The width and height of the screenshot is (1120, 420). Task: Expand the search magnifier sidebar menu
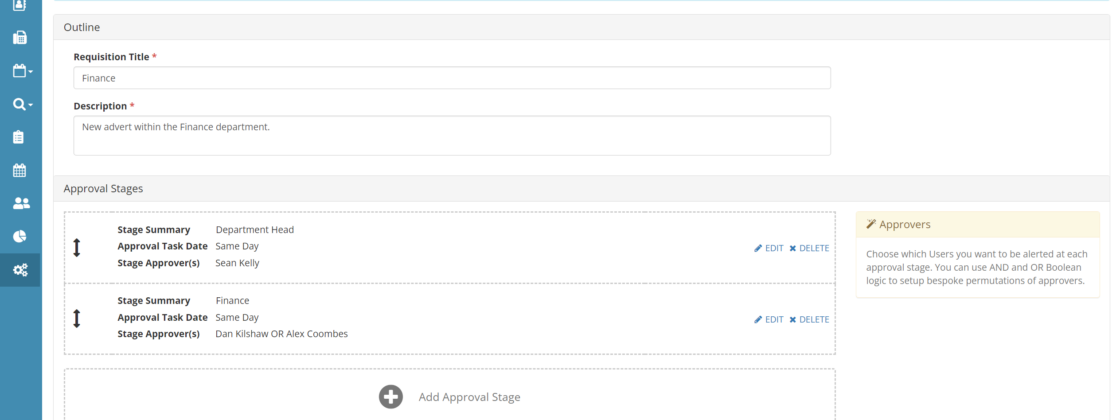point(21,104)
